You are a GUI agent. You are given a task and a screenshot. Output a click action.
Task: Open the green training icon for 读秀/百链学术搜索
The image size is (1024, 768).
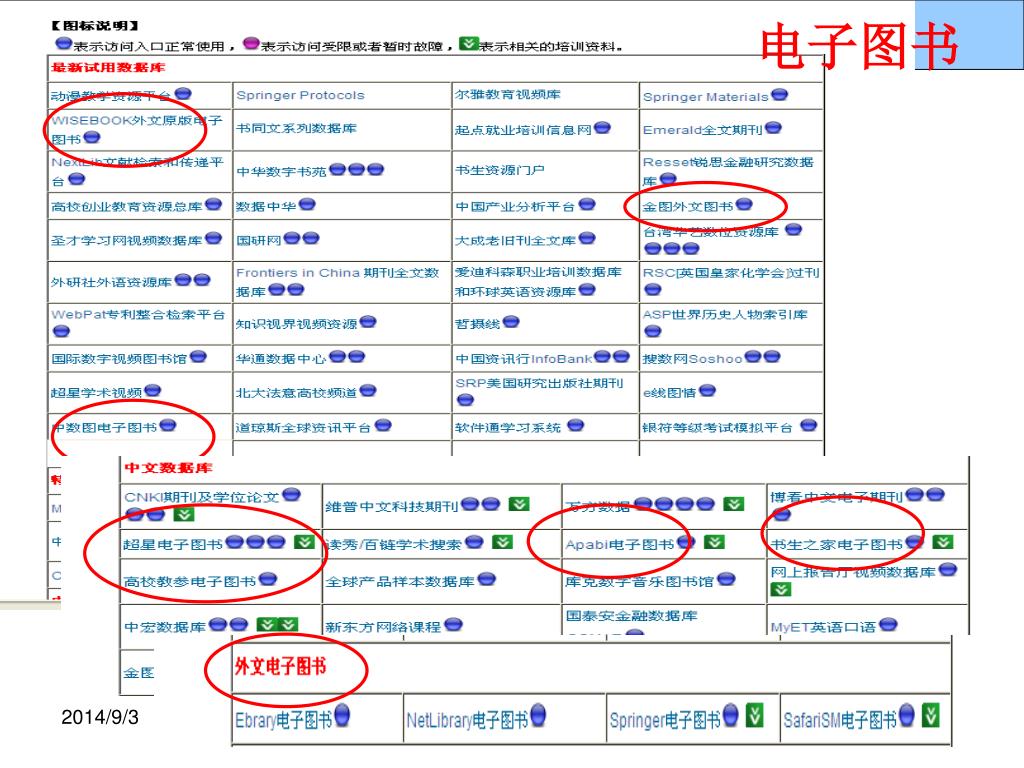pyautogui.click(x=502, y=542)
